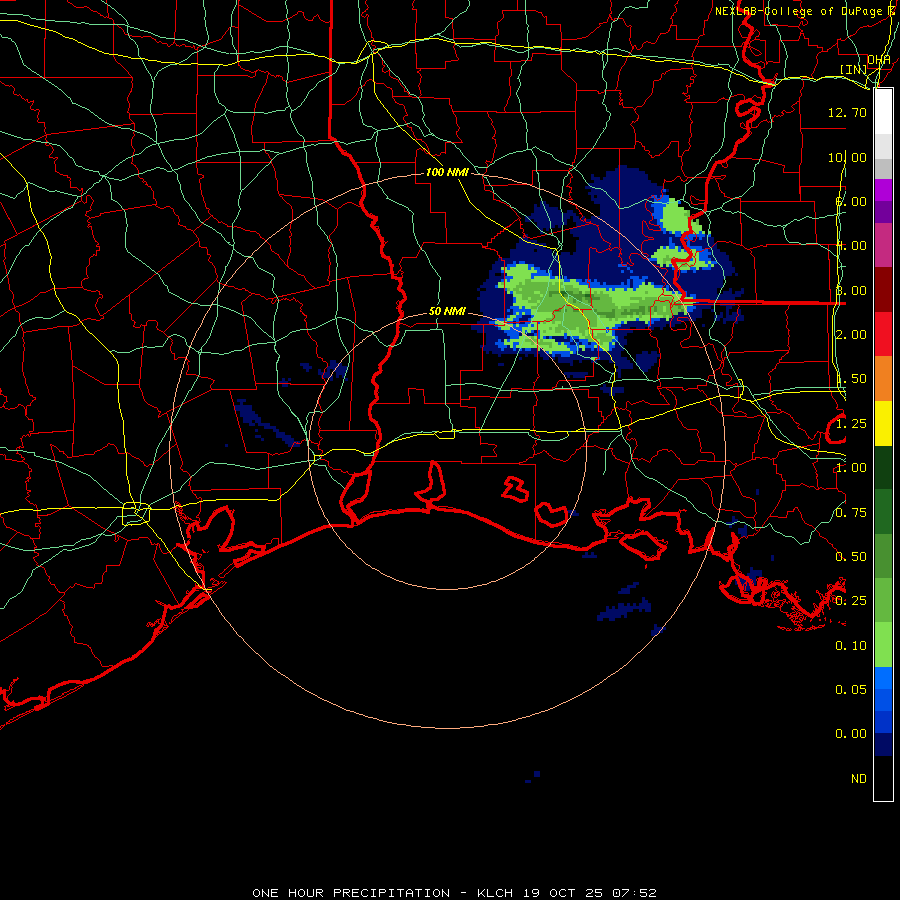Click the OHA product code label
This screenshot has width=900, height=900.
879,60
